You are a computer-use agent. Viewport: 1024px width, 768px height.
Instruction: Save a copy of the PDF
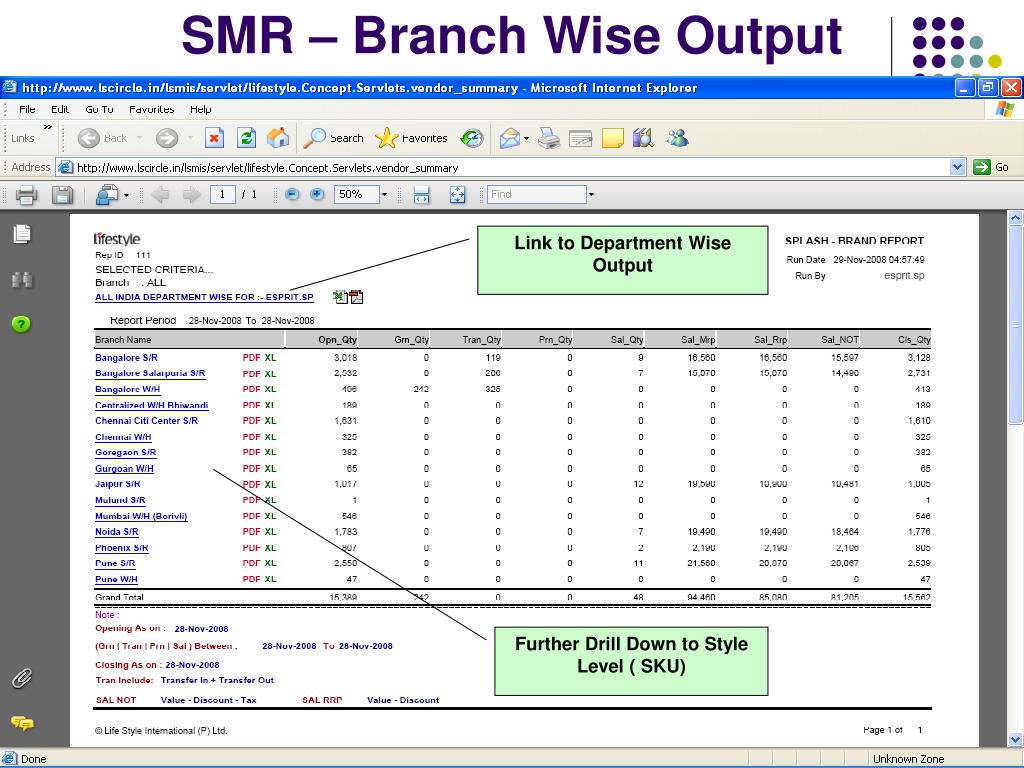[x=63, y=195]
